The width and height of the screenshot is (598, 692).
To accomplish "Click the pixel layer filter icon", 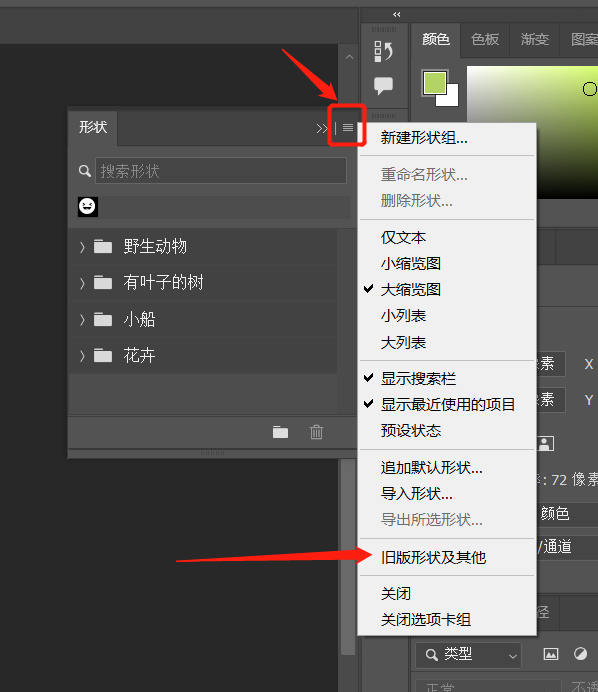I will (550, 654).
